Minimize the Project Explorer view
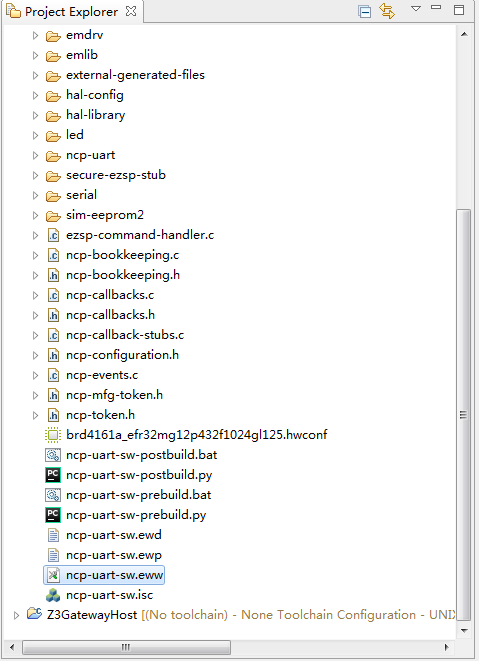This screenshot has width=479, height=661. tap(436, 7)
